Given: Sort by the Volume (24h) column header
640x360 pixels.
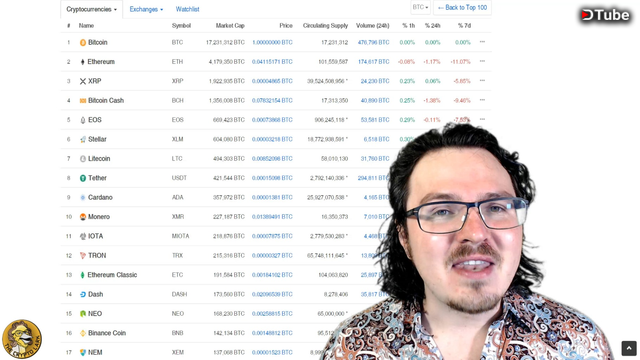Looking at the screenshot, I should pyautogui.click(x=373, y=26).
